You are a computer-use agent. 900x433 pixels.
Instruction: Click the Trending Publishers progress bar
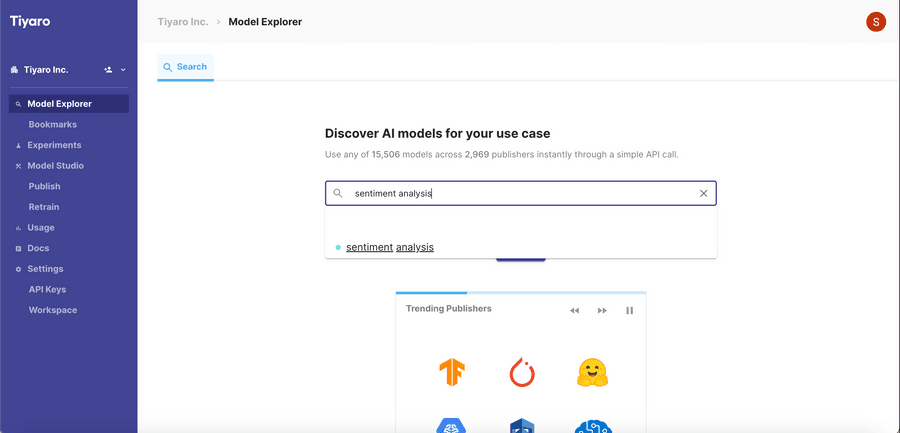521,293
